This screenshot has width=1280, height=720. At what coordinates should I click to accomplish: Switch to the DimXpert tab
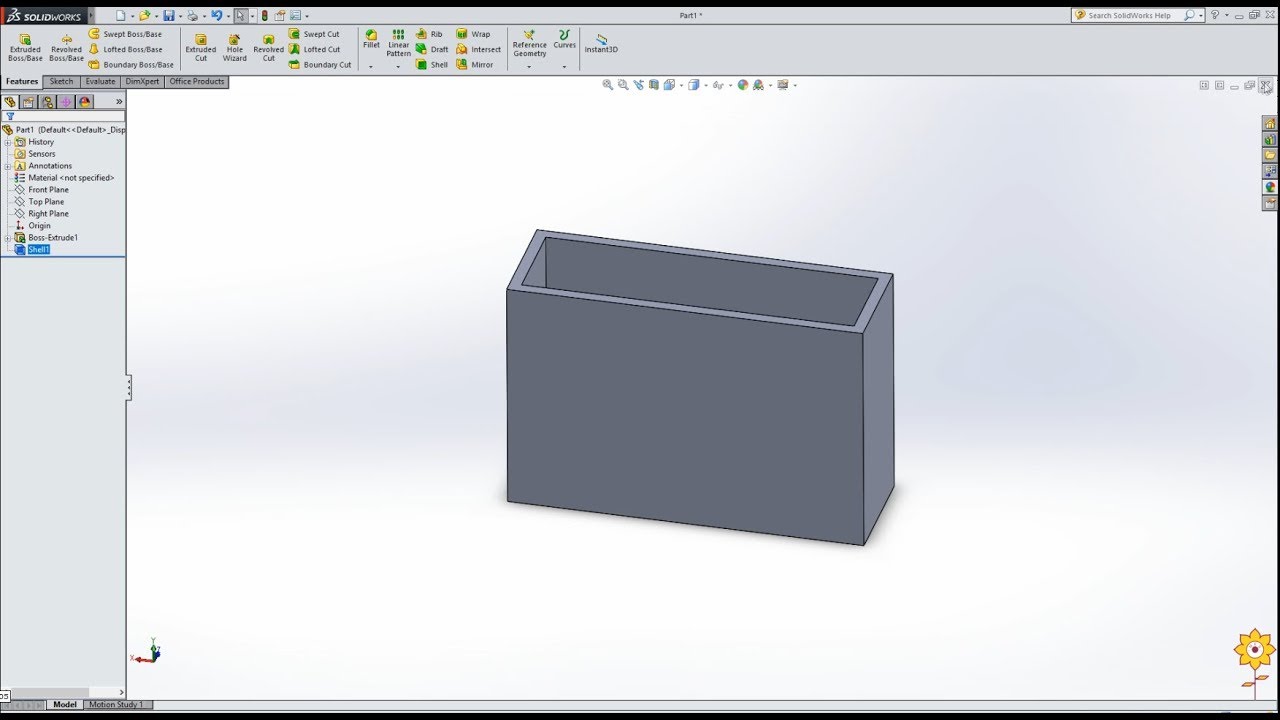pyautogui.click(x=142, y=82)
